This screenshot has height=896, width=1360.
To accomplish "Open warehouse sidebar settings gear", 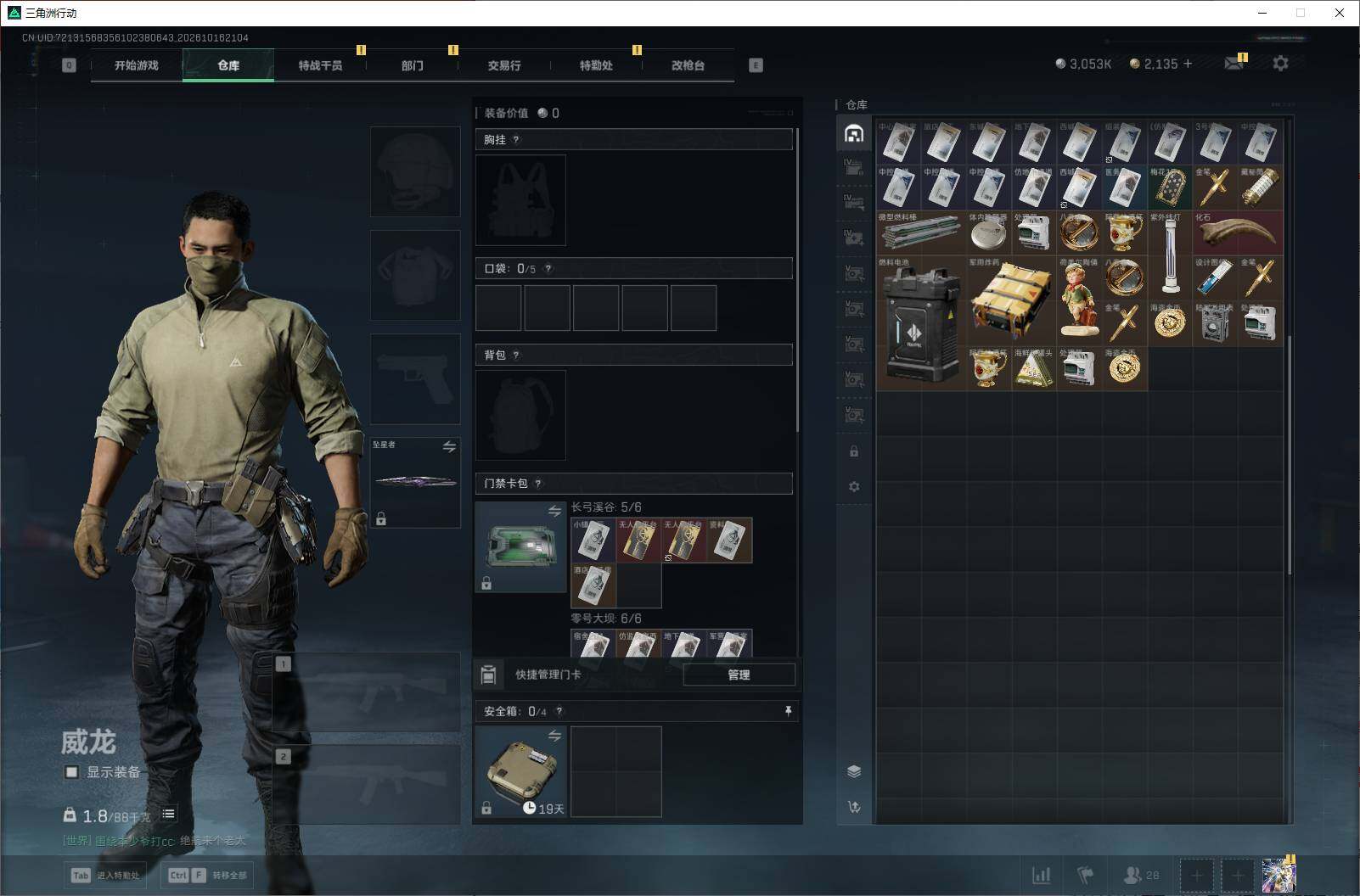I will (854, 487).
